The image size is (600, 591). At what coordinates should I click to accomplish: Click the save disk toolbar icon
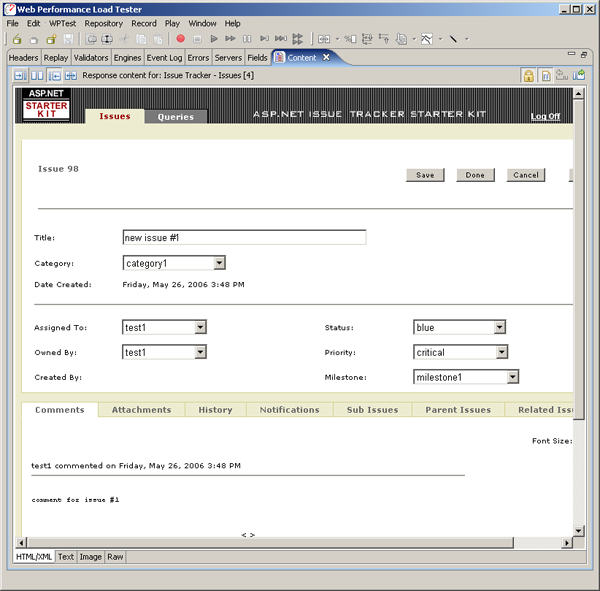pos(68,39)
